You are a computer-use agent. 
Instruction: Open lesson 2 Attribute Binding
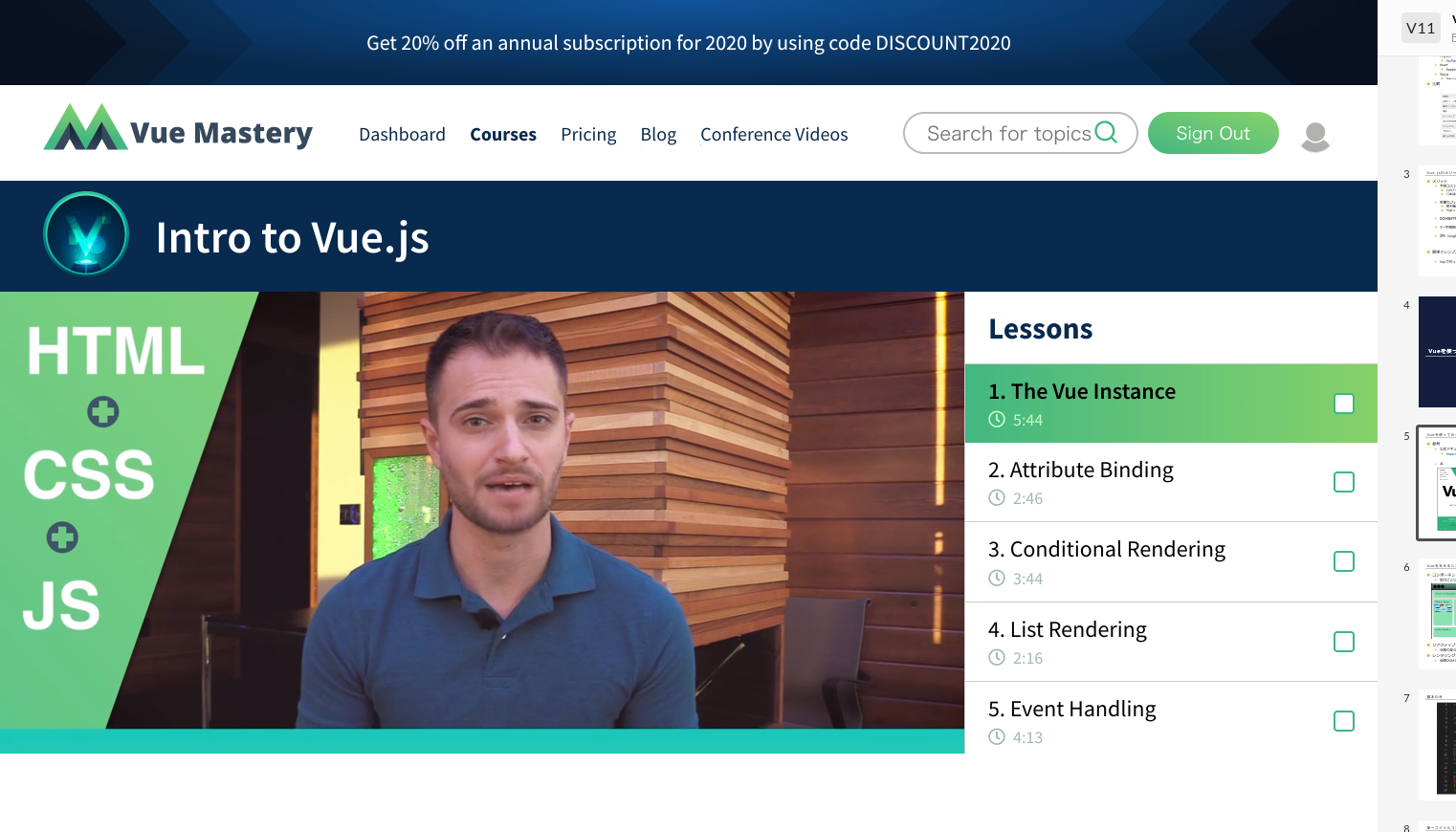(x=1171, y=482)
